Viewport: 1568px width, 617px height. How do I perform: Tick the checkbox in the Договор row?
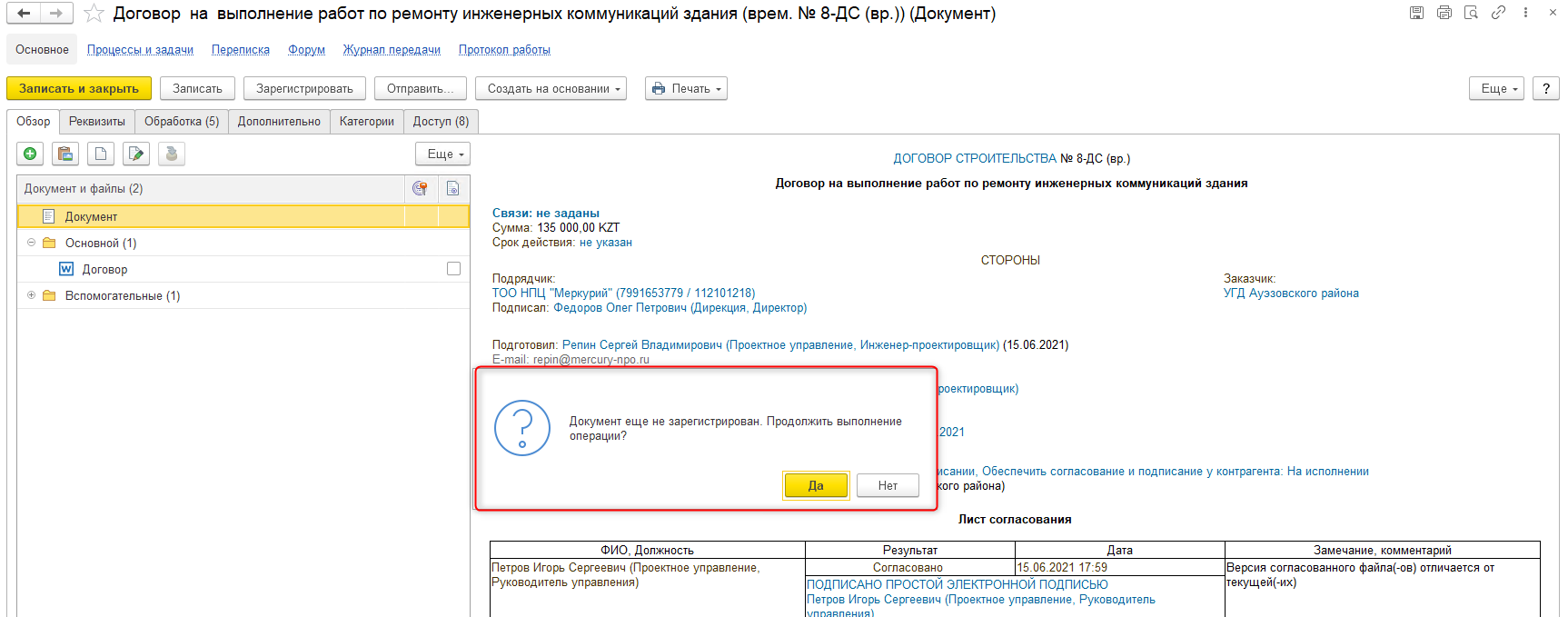click(453, 269)
